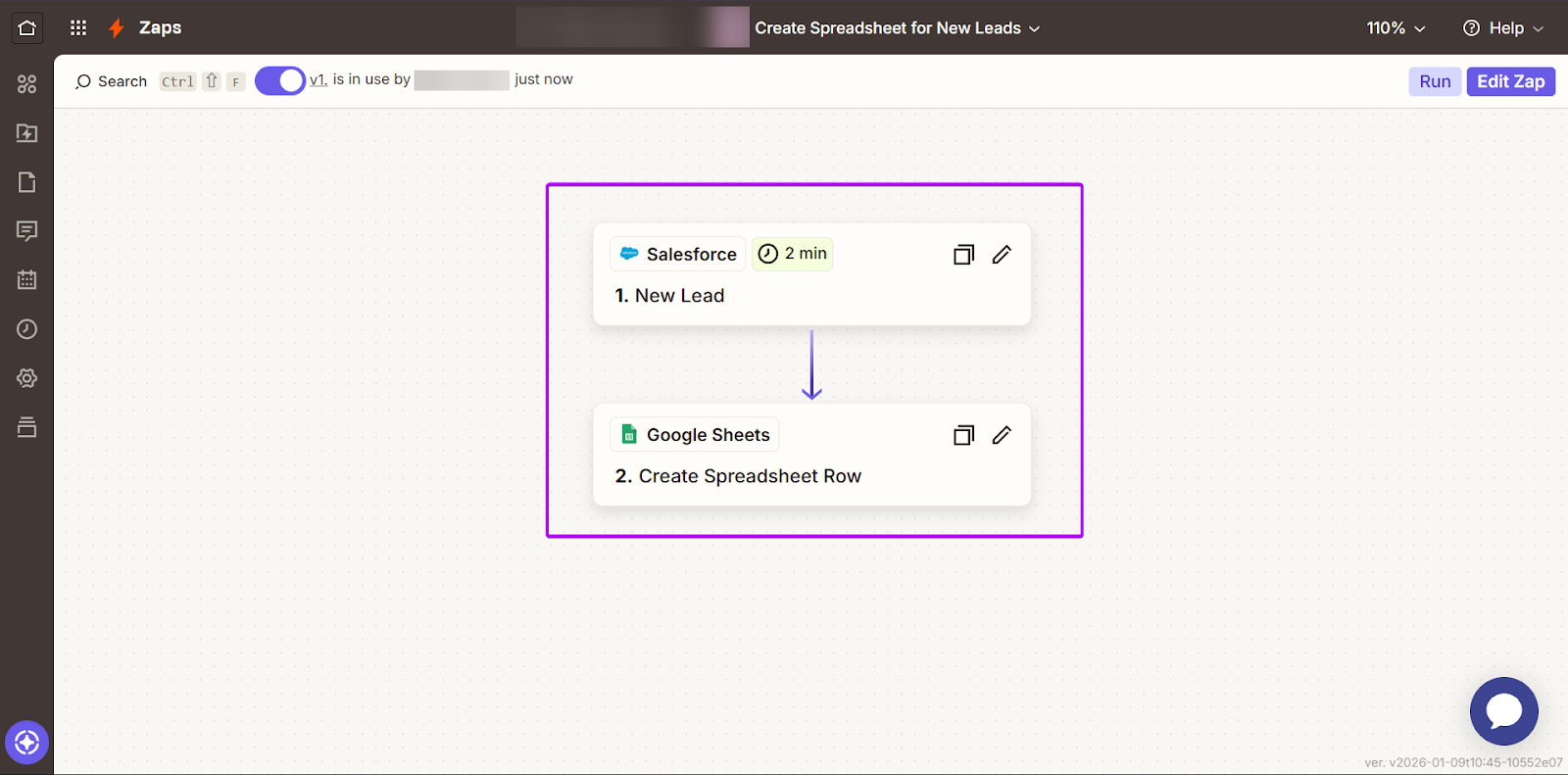Image resolution: width=1568 pixels, height=775 pixels.
Task: Expand the zap name dropdown
Action: pos(1034,28)
